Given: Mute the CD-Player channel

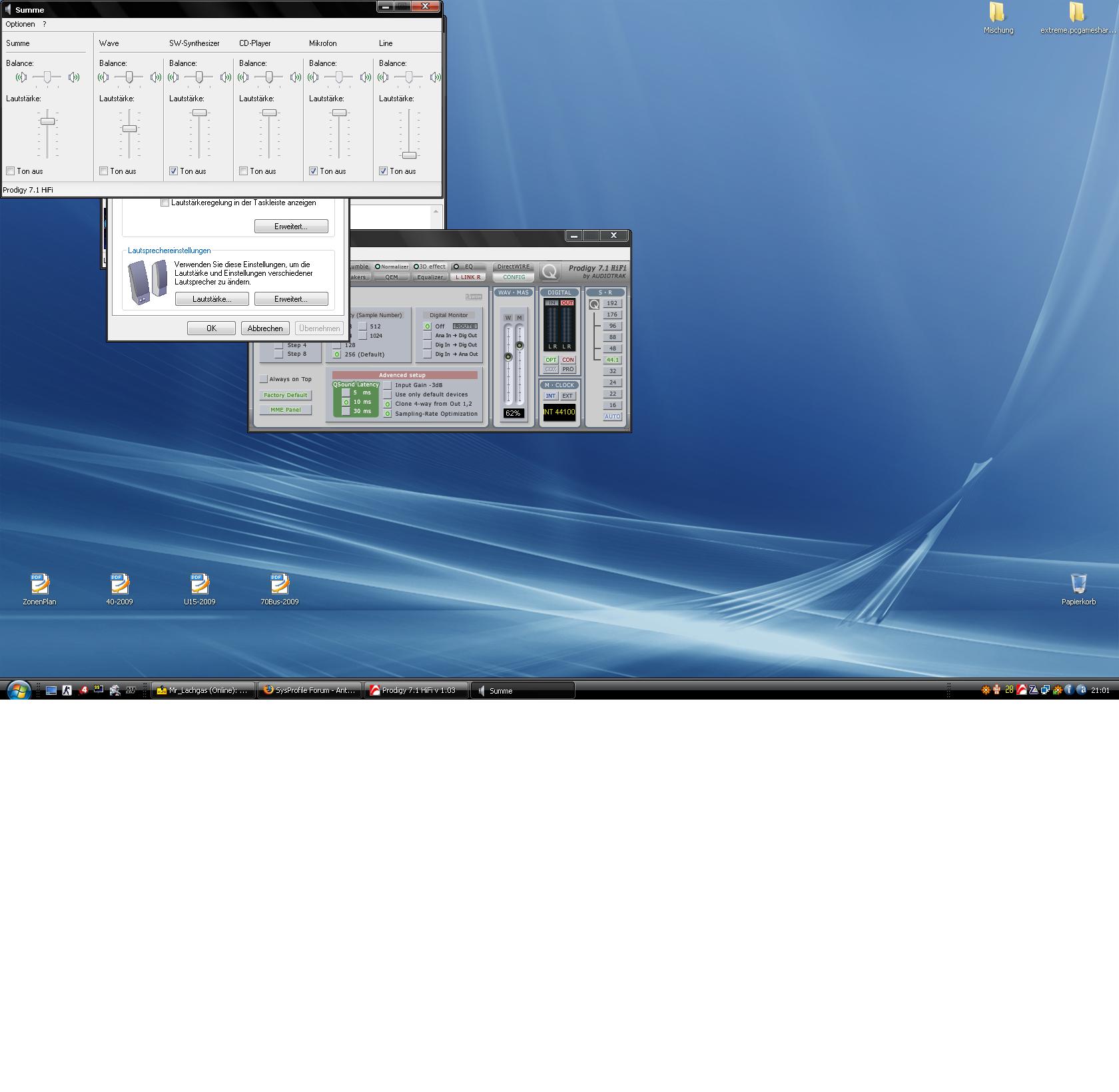Looking at the screenshot, I should click(244, 171).
